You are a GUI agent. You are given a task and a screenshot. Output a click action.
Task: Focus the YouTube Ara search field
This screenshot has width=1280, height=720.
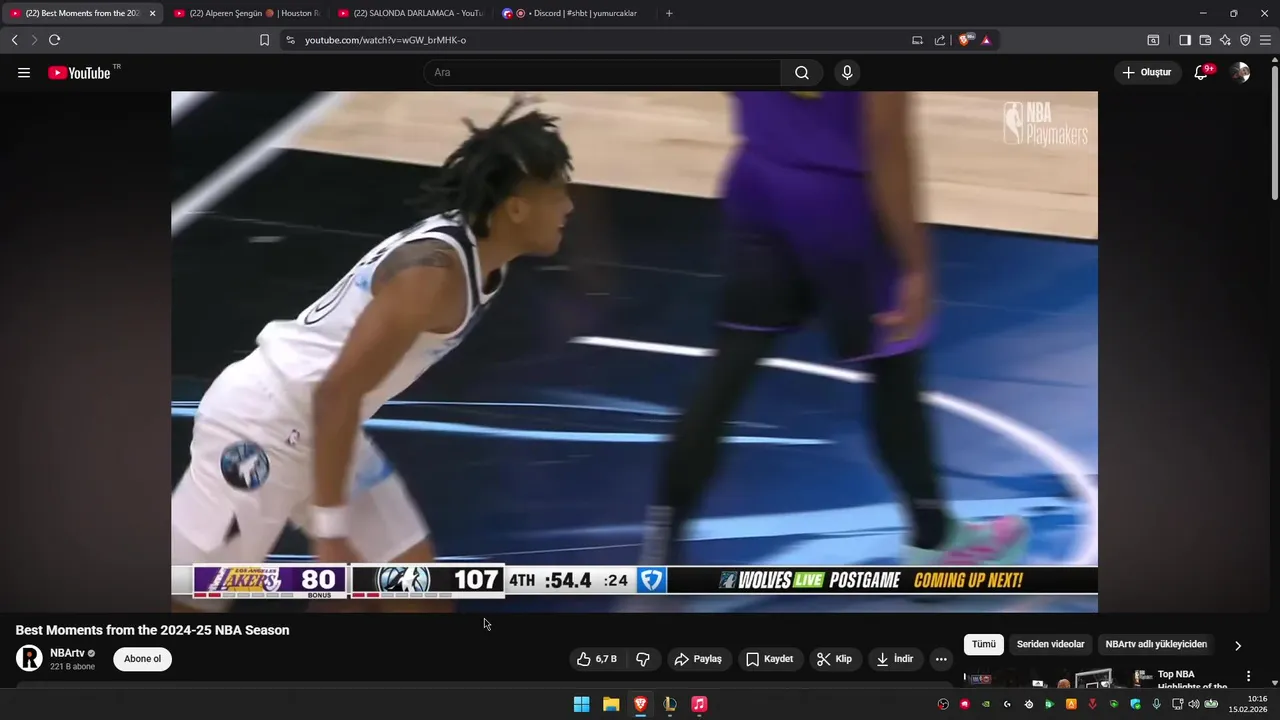(x=603, y=73)
